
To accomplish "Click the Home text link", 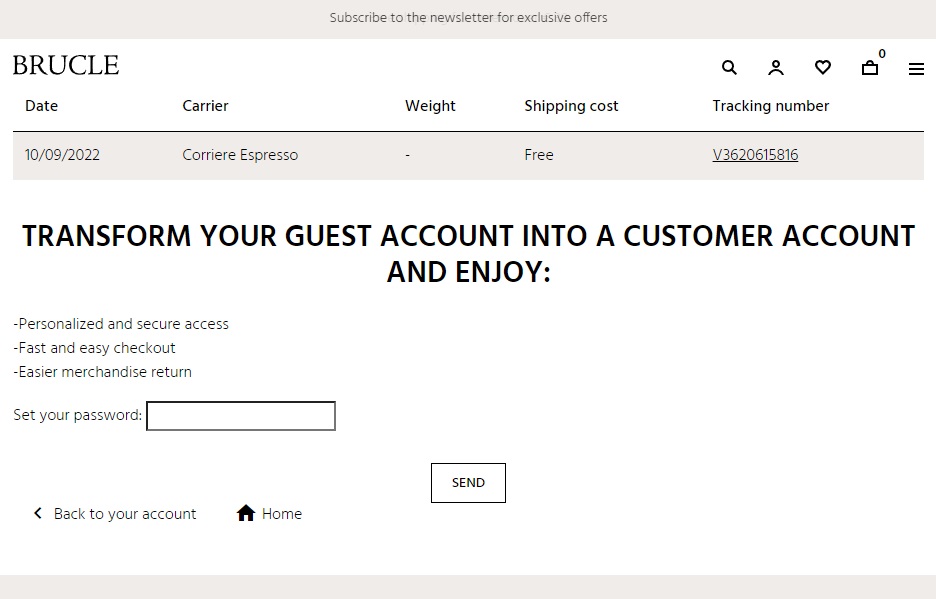I will pyautogui.click(x=282, y=514).
